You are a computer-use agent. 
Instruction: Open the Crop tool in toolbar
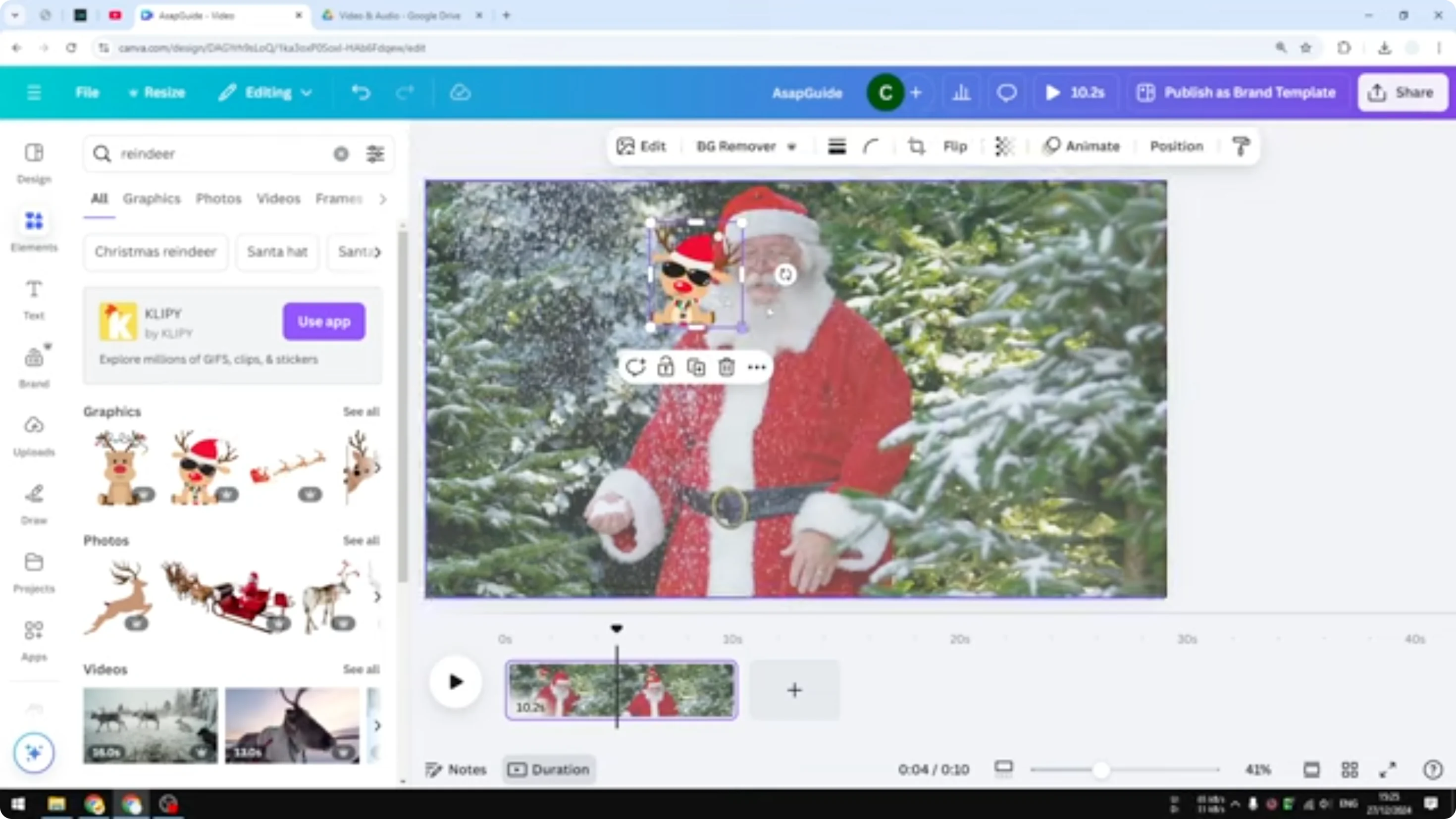(x=917, y=147)
